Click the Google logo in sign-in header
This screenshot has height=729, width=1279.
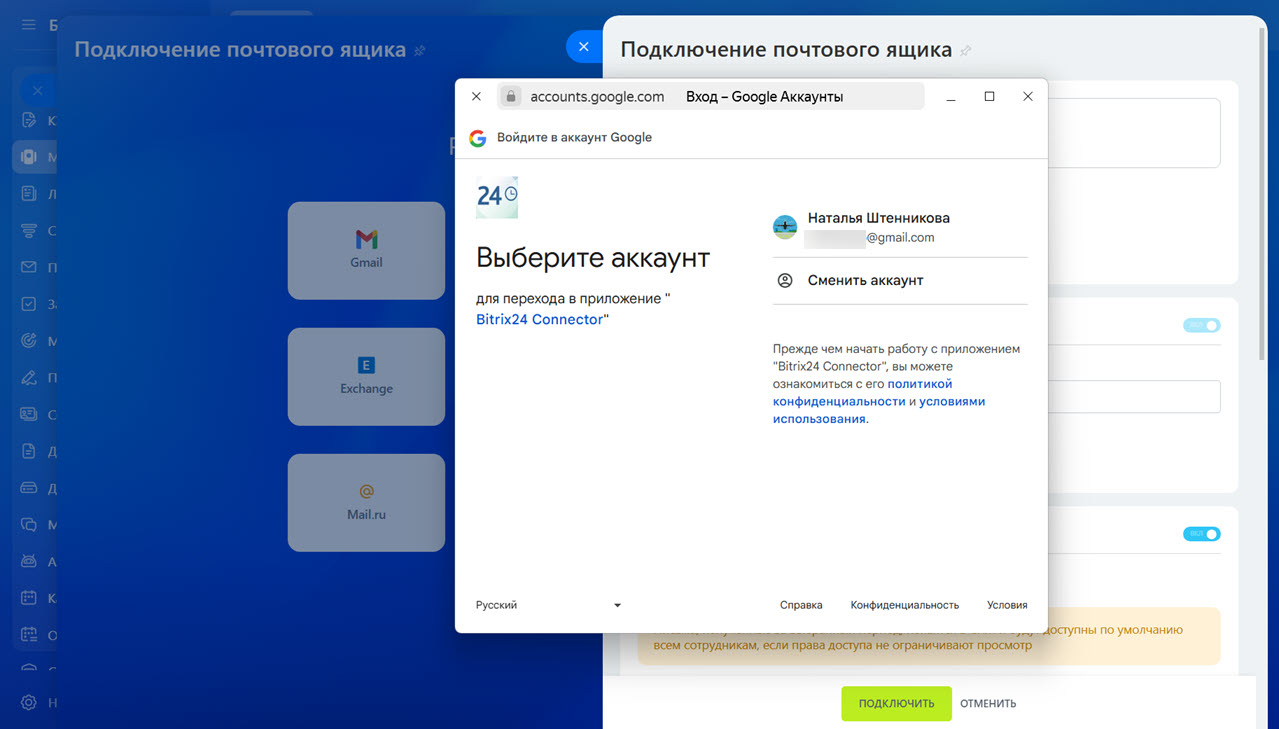(x=478, y=138)
